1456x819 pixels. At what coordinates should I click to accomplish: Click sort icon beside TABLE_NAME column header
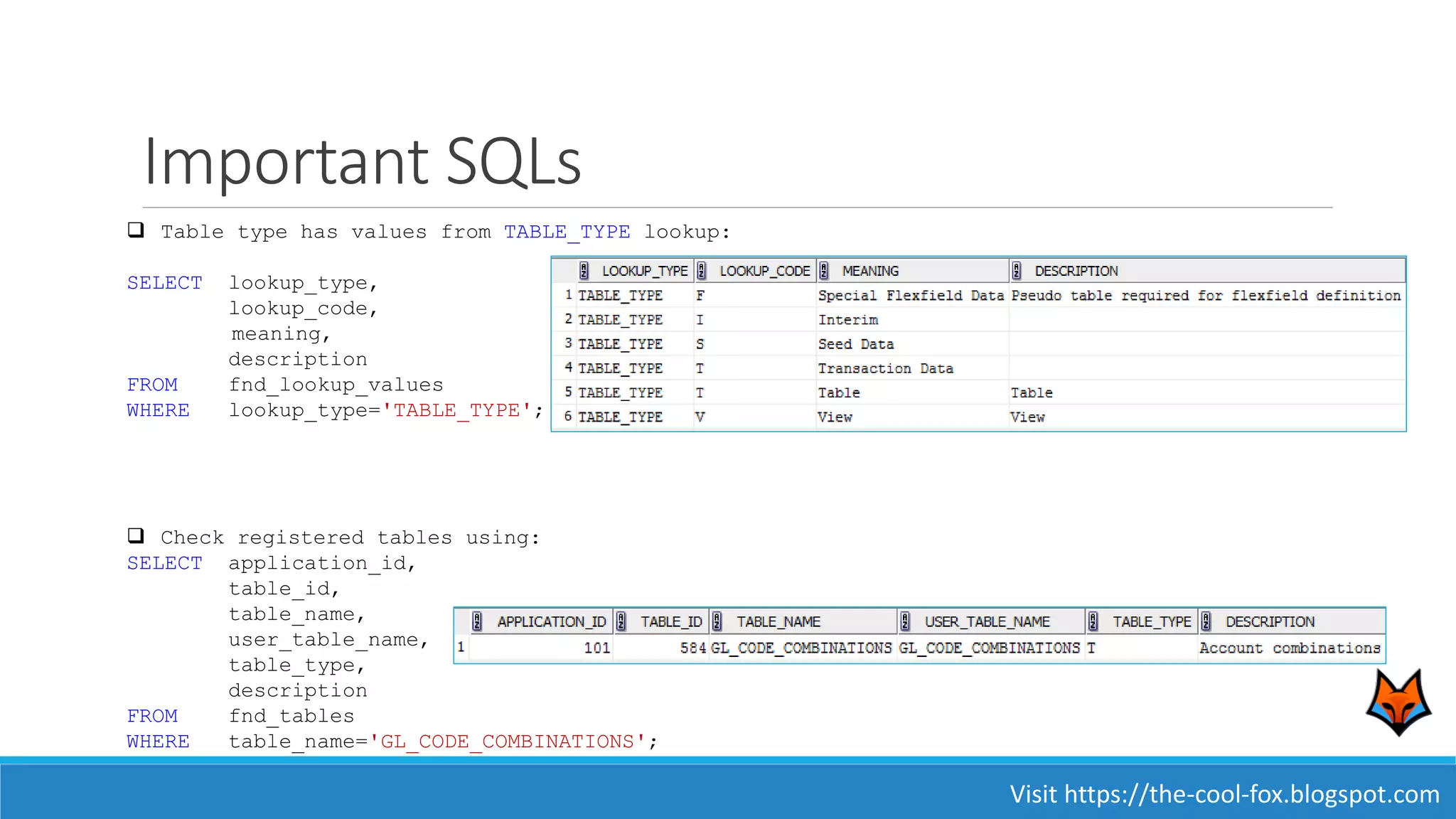pos(717,622)
